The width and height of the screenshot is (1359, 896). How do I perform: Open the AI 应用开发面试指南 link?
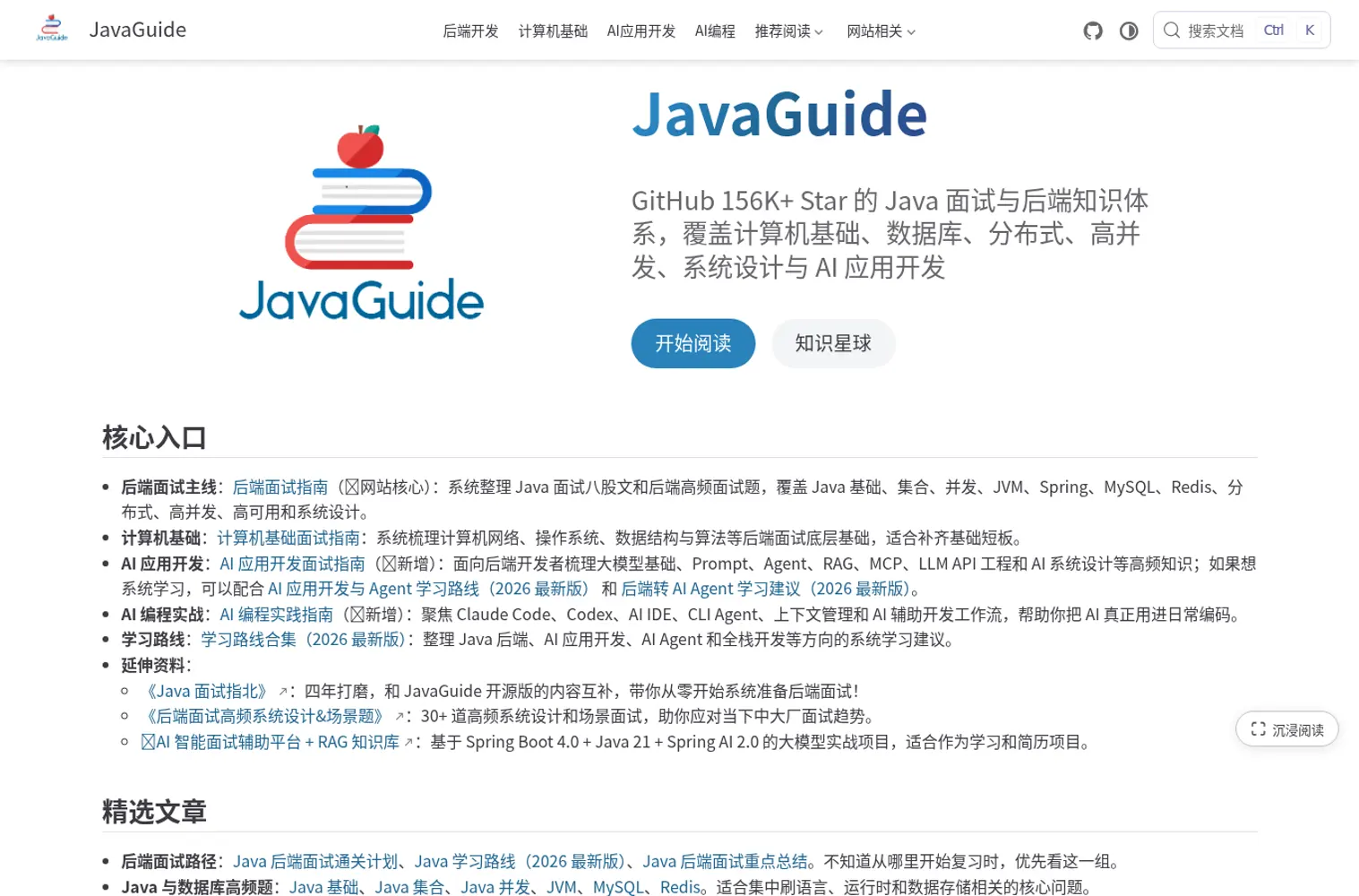click(293, 564)
